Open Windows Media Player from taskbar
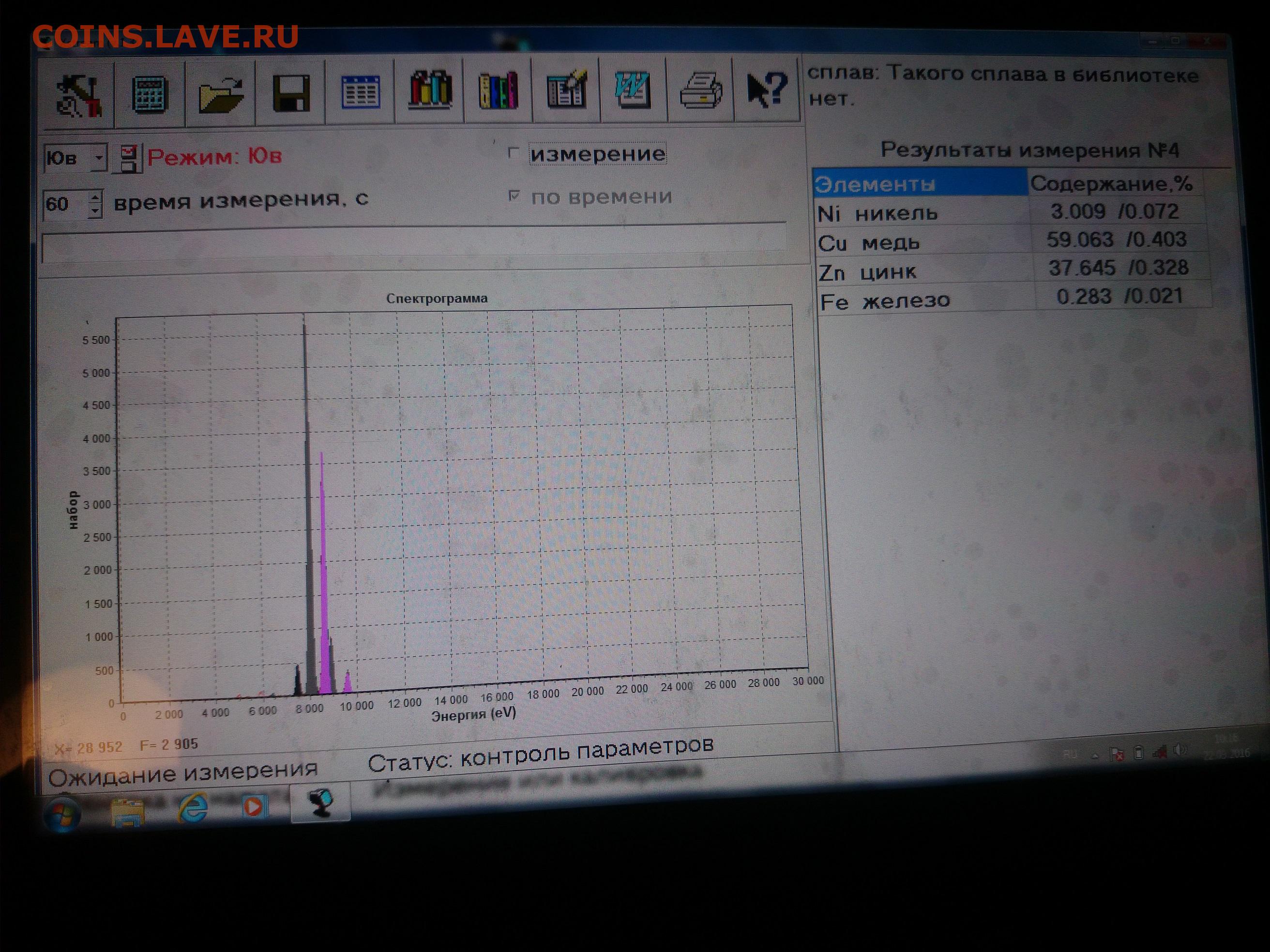This screenshot has height=952, width=1270. point(255,806)
